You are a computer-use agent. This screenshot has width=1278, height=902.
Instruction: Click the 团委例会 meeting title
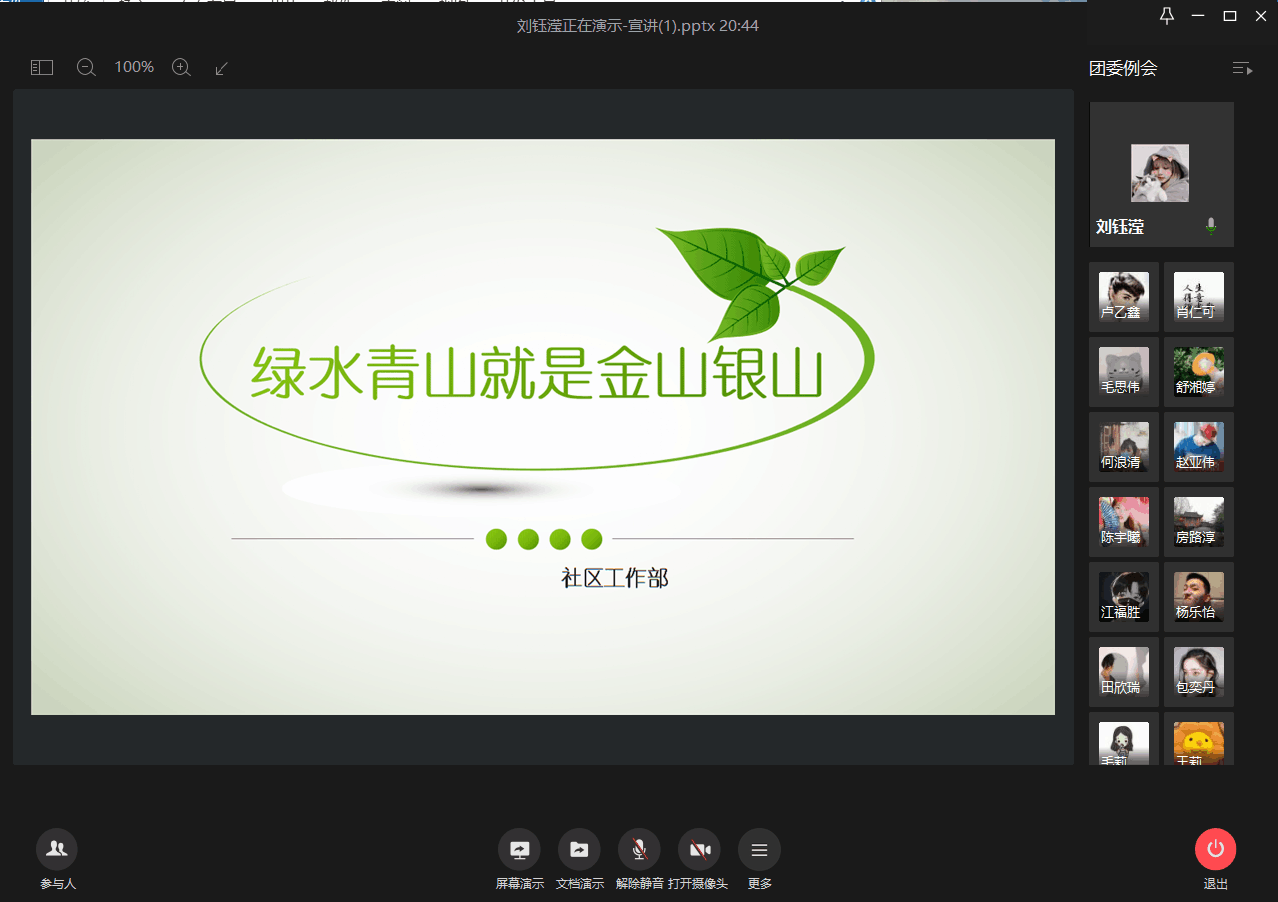pyautogui.click(x=1123, y=68)
